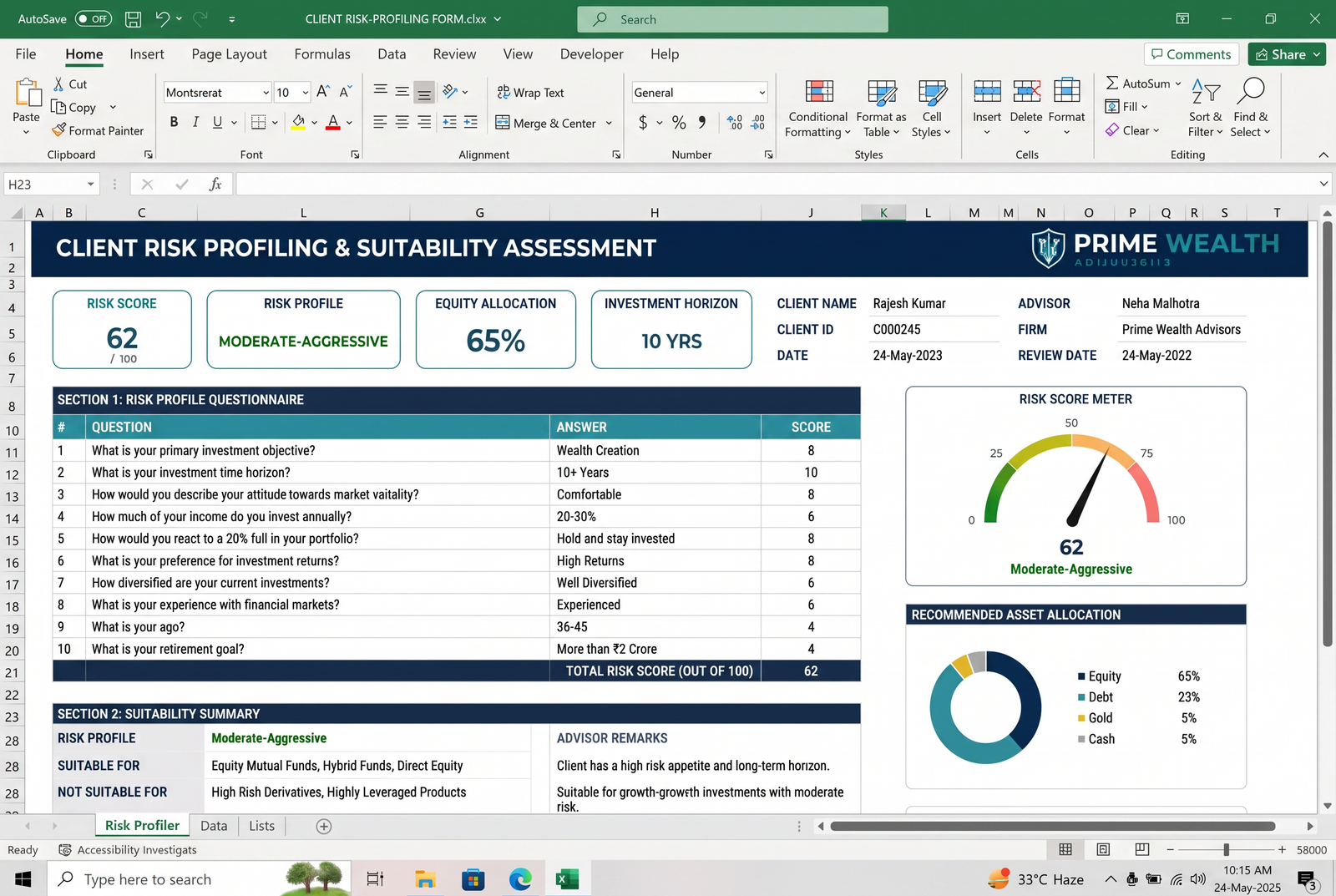Apply the red Font Color
Screen dimensions: 1336x896
pos(333,122)
